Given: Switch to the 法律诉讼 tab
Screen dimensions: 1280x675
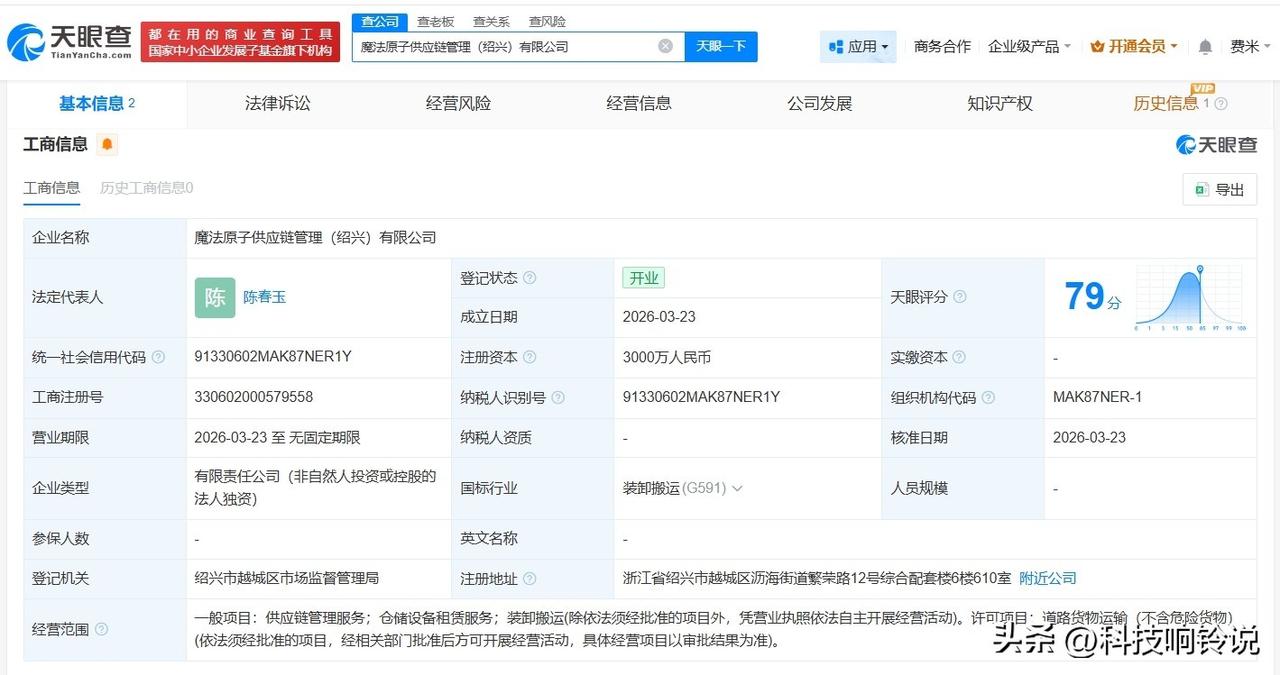Looking at the screenshot, I should click(x=277, y=103).
